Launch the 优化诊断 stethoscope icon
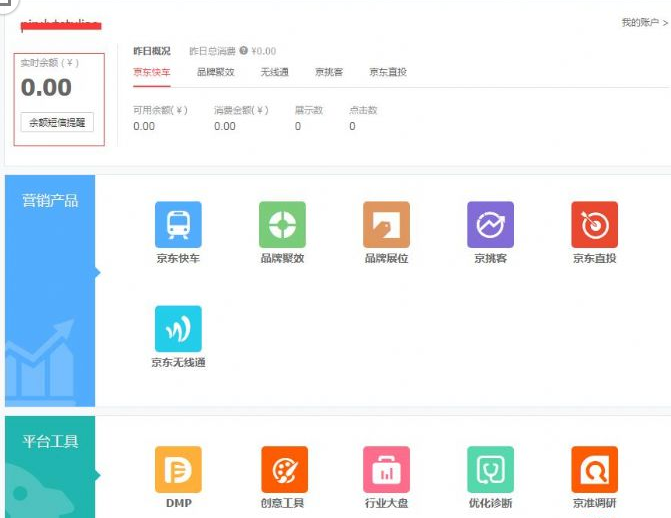Screen dimensions: 671x518 [x=490, y=470]
